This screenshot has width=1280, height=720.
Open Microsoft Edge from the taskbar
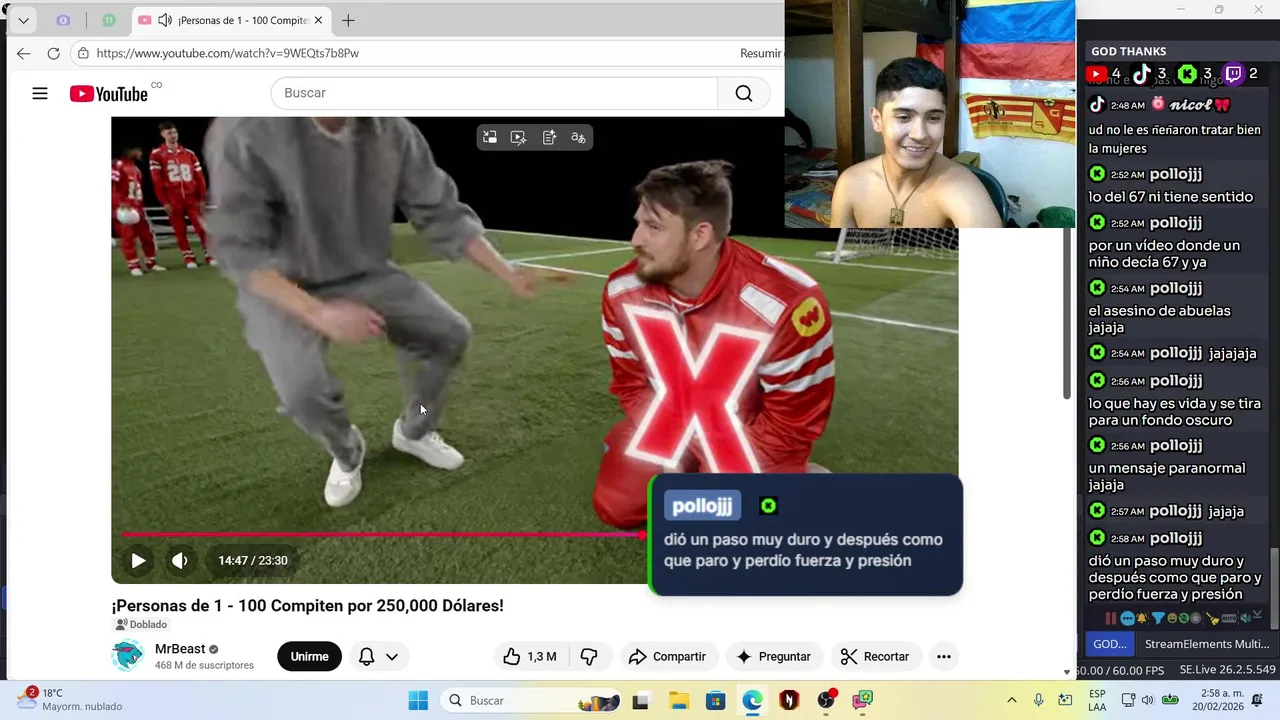tap(752, 700)
